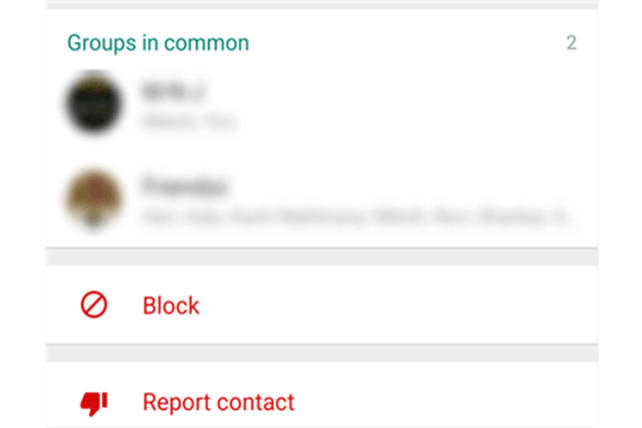Tap the red "Block" label
The image size is (642, 428).
click(171, 306)
